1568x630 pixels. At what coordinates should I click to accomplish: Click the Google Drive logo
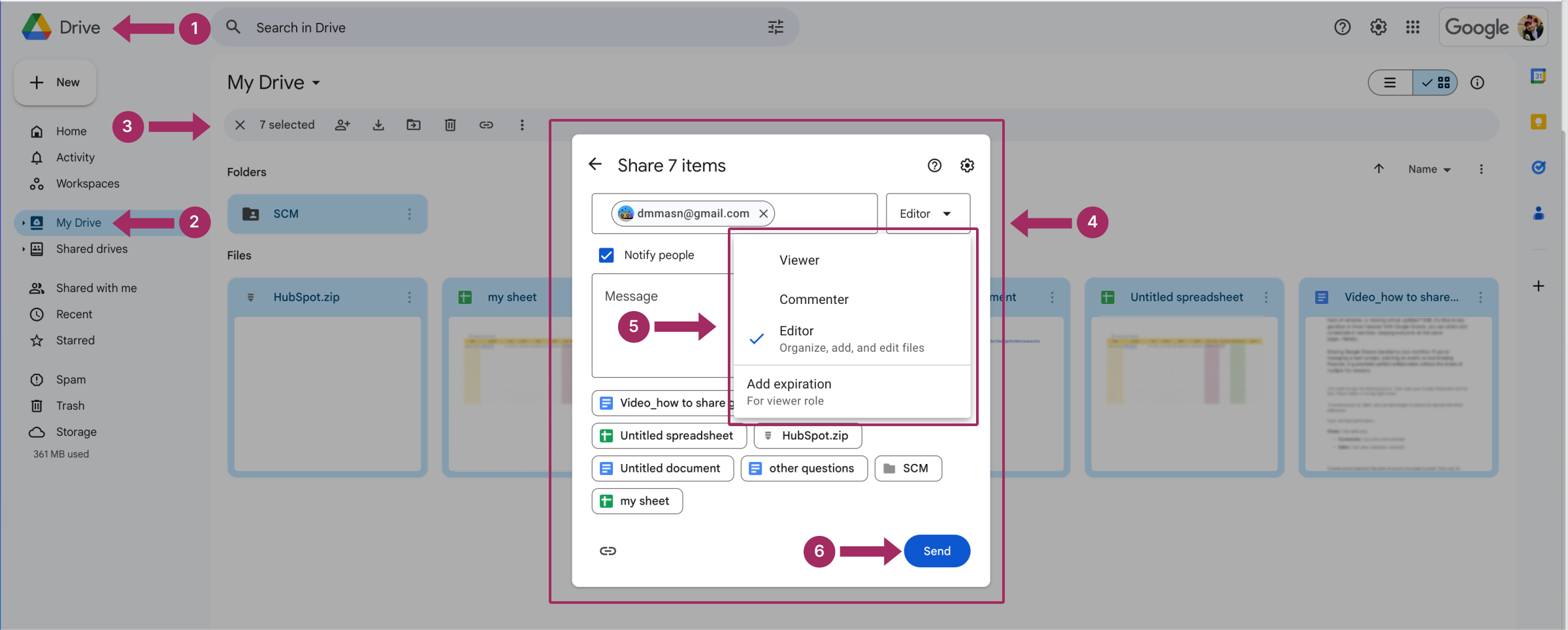coord(37,27)
